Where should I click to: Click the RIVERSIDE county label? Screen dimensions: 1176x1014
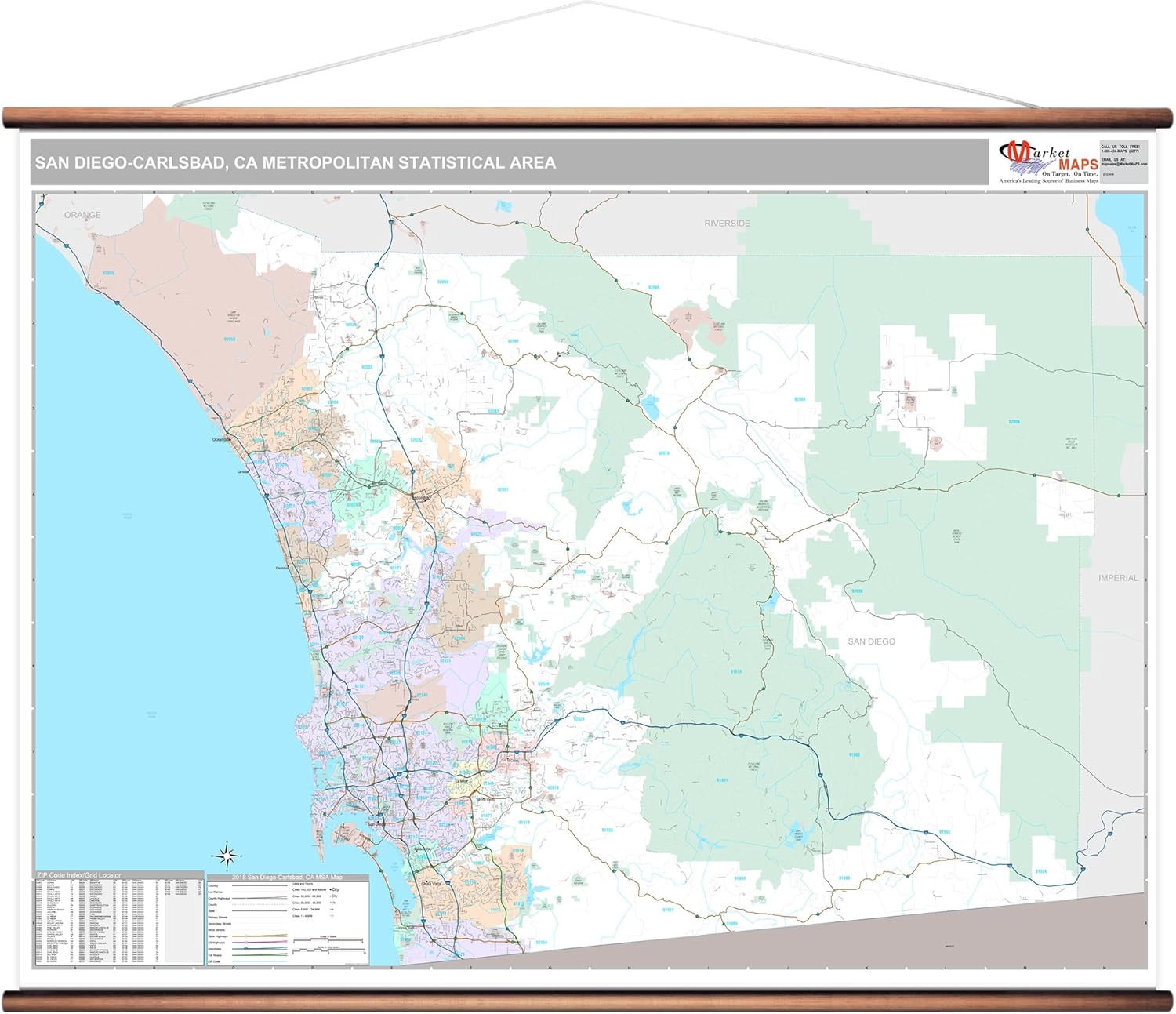click(727, 224)
